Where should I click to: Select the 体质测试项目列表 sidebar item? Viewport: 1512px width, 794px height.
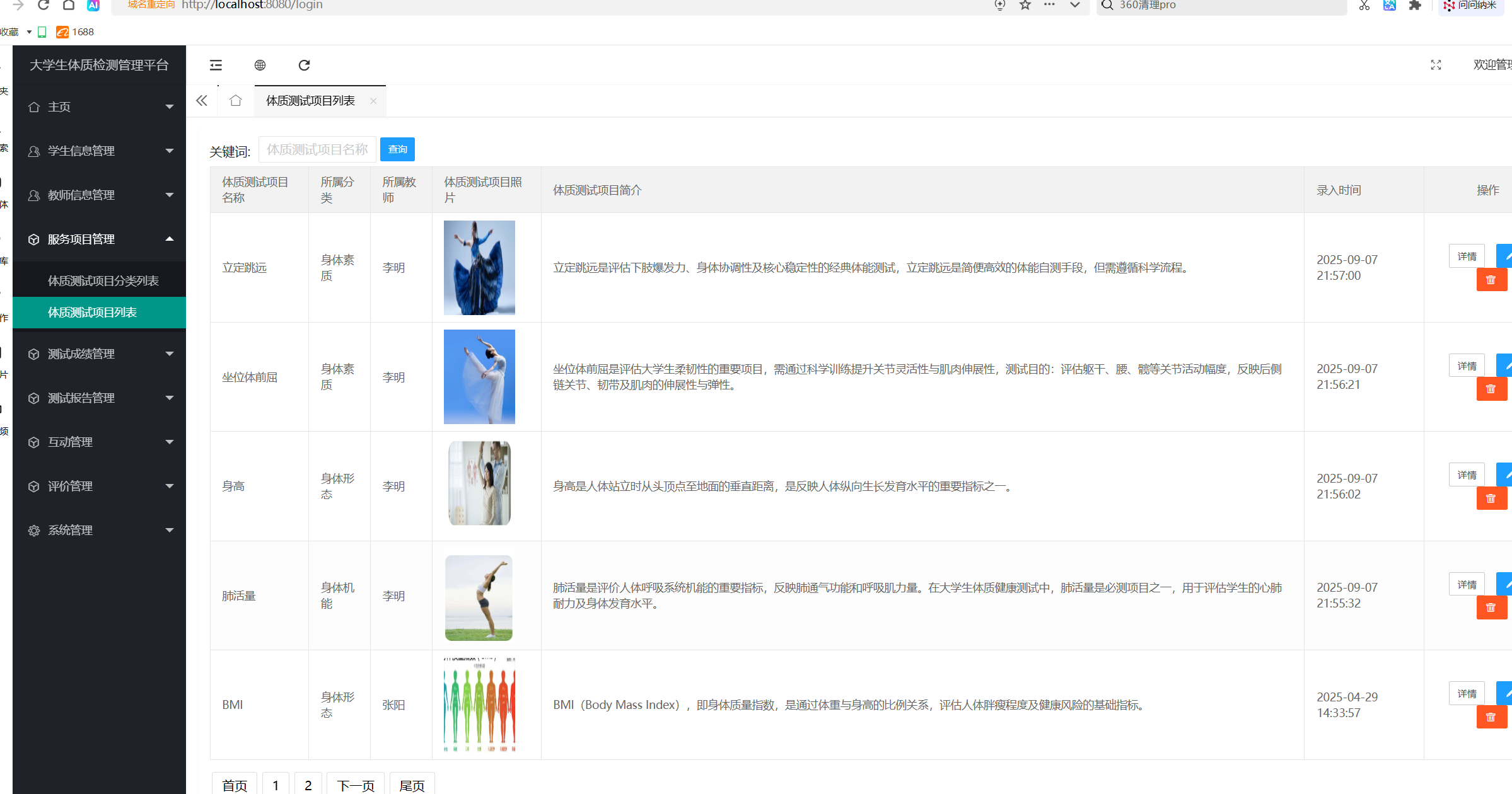click(x=93, y=313)
